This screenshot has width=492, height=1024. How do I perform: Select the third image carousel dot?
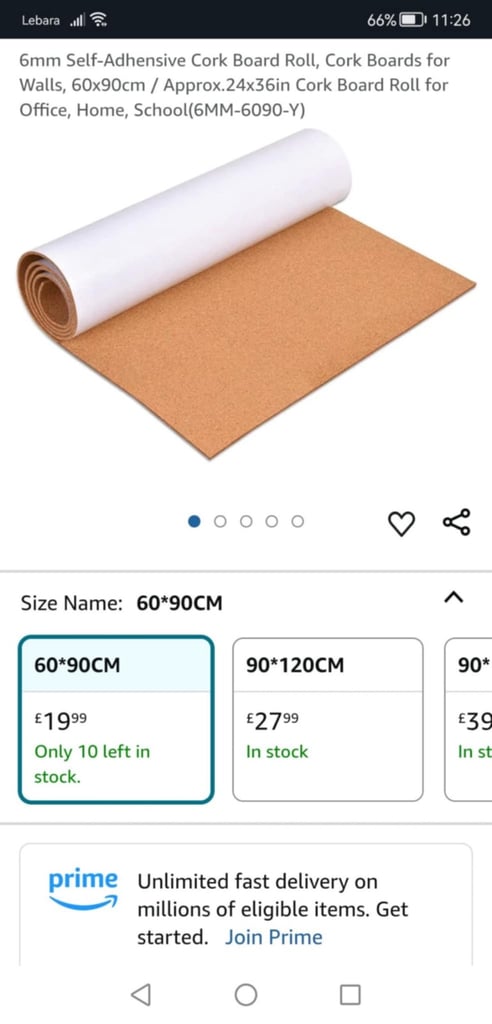click(246, 521)
